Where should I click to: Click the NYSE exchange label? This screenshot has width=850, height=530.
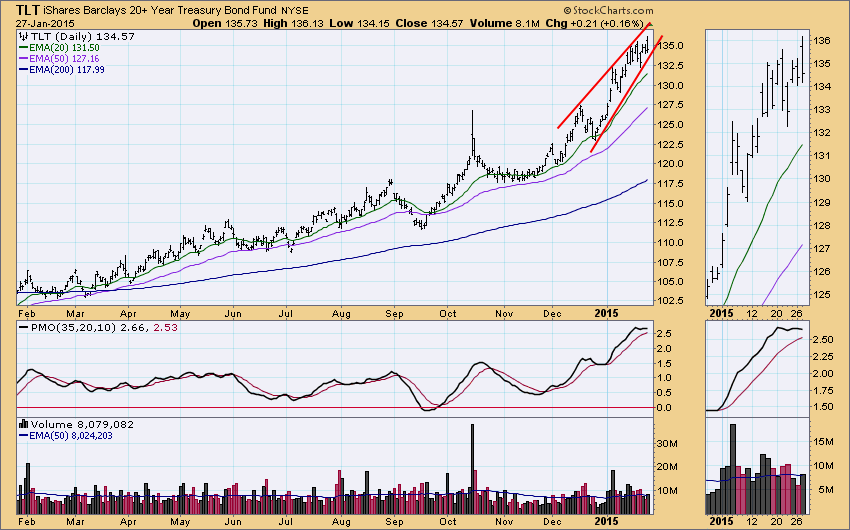pyautogui.click(x=295, y=11)
